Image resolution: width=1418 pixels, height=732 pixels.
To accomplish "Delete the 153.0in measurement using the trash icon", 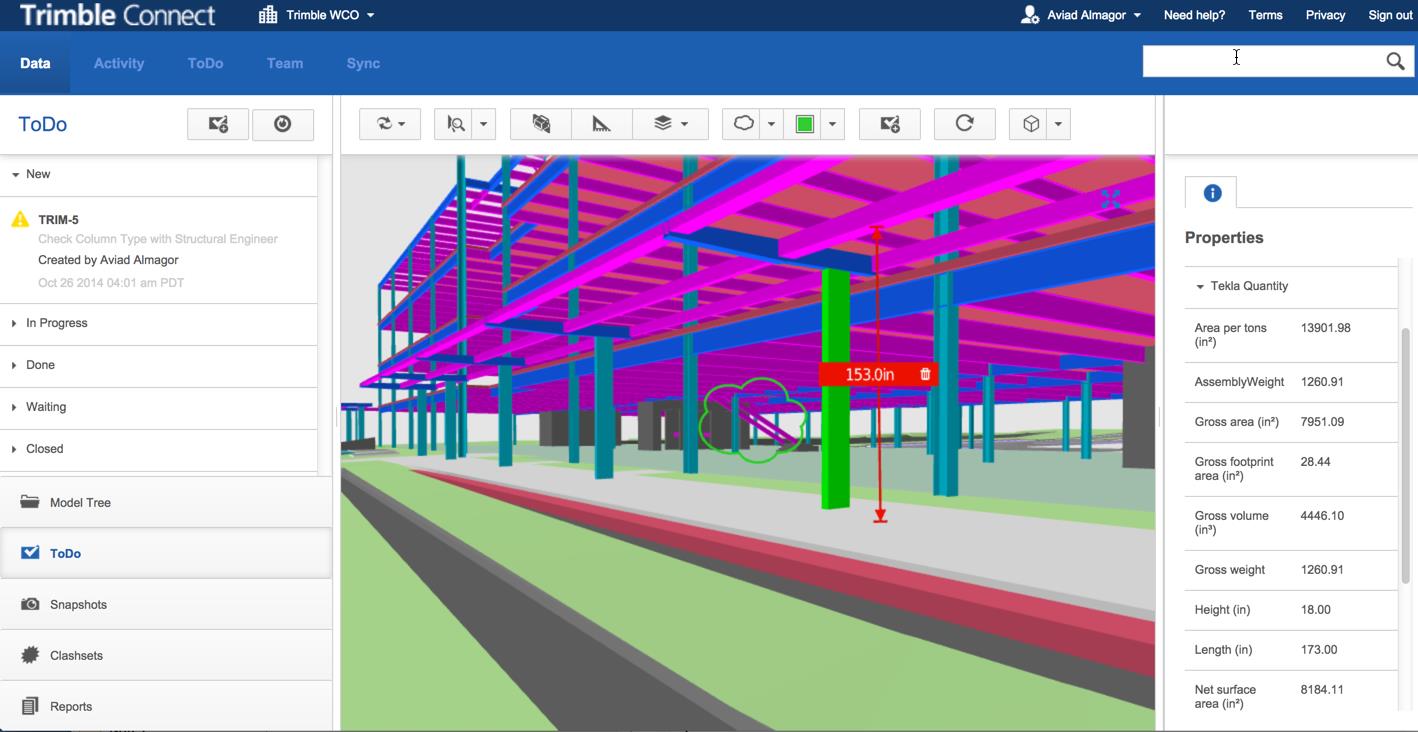I will point(923,374).
